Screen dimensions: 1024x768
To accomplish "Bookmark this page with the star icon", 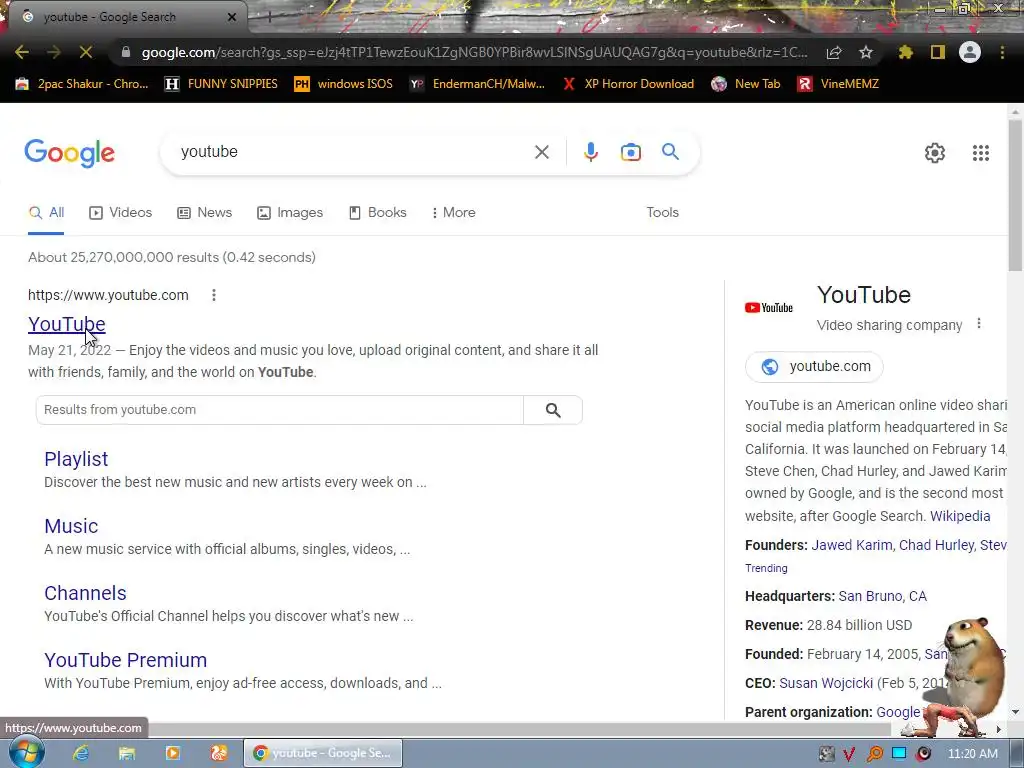I will [866, 52].
